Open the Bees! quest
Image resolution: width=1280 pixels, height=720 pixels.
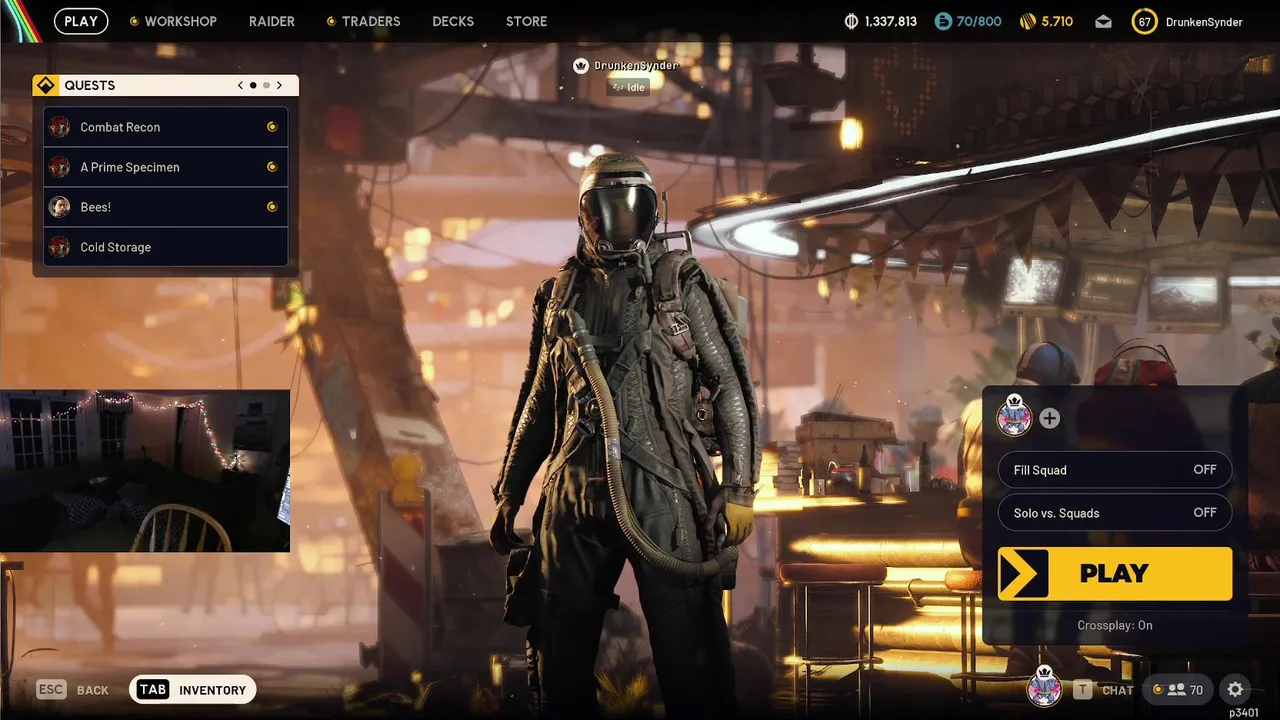(x=166, y=207)
